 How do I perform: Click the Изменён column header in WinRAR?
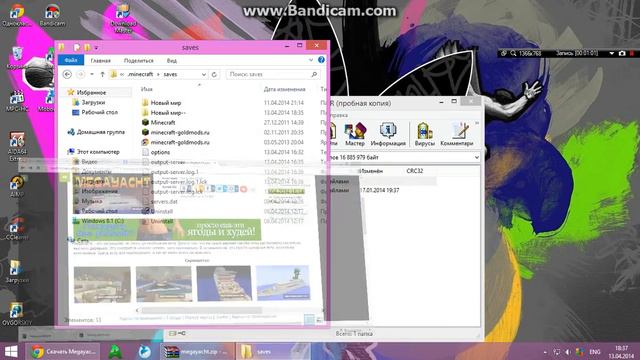tap(371, 171)
